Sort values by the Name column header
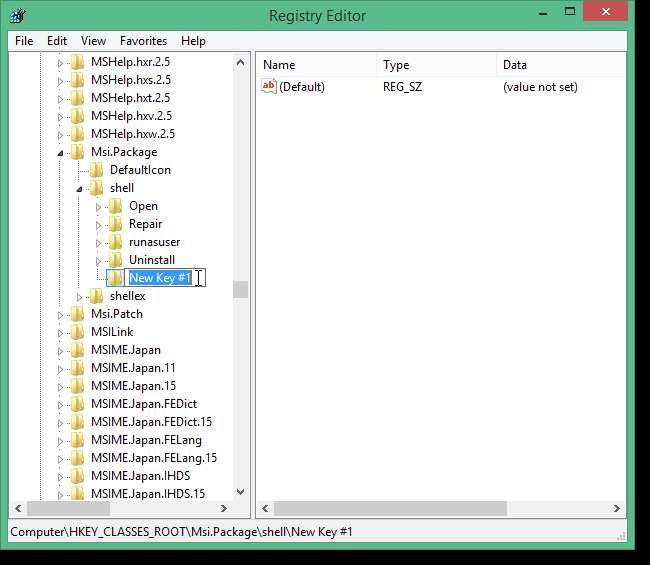 pos(316,65)
